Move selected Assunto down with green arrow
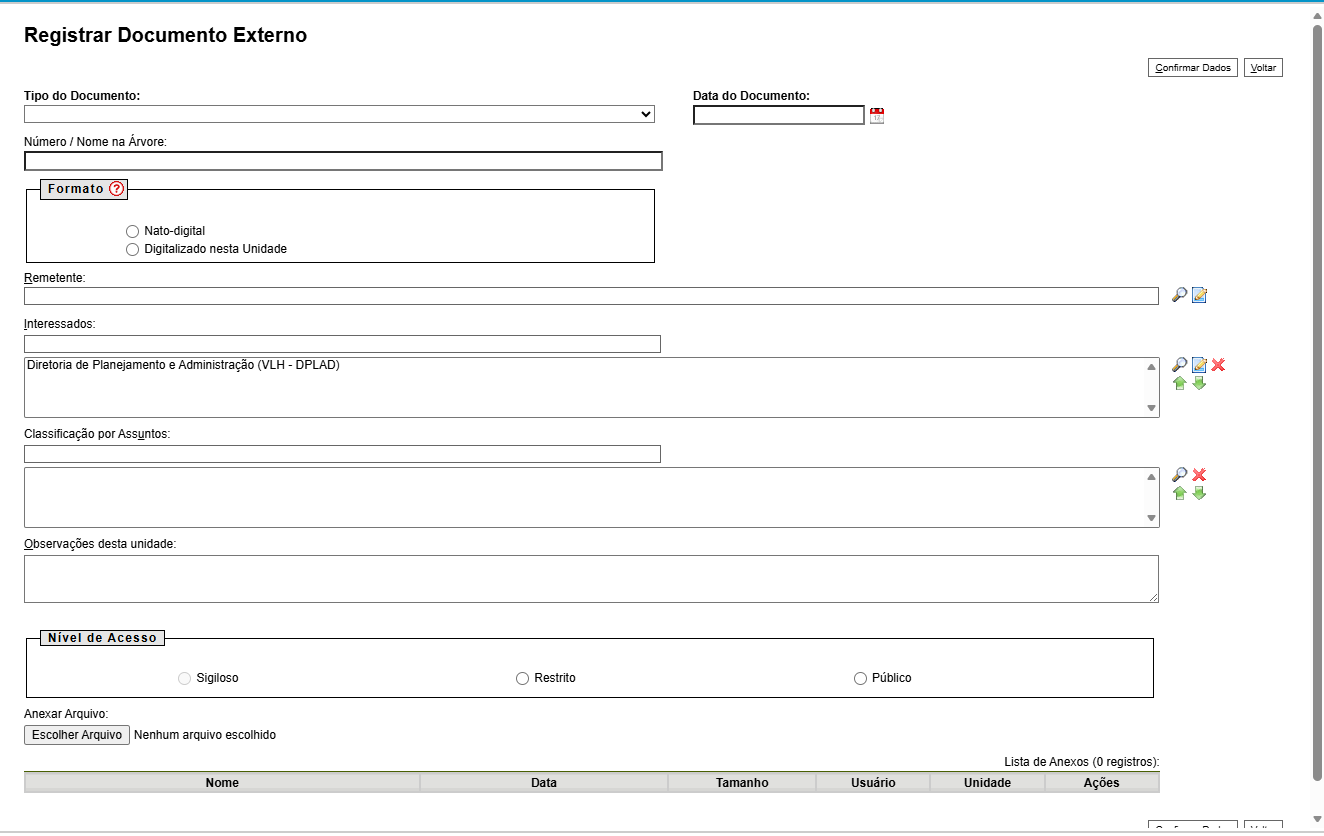Viewport: 1324px width, 836px height. 1199,493
